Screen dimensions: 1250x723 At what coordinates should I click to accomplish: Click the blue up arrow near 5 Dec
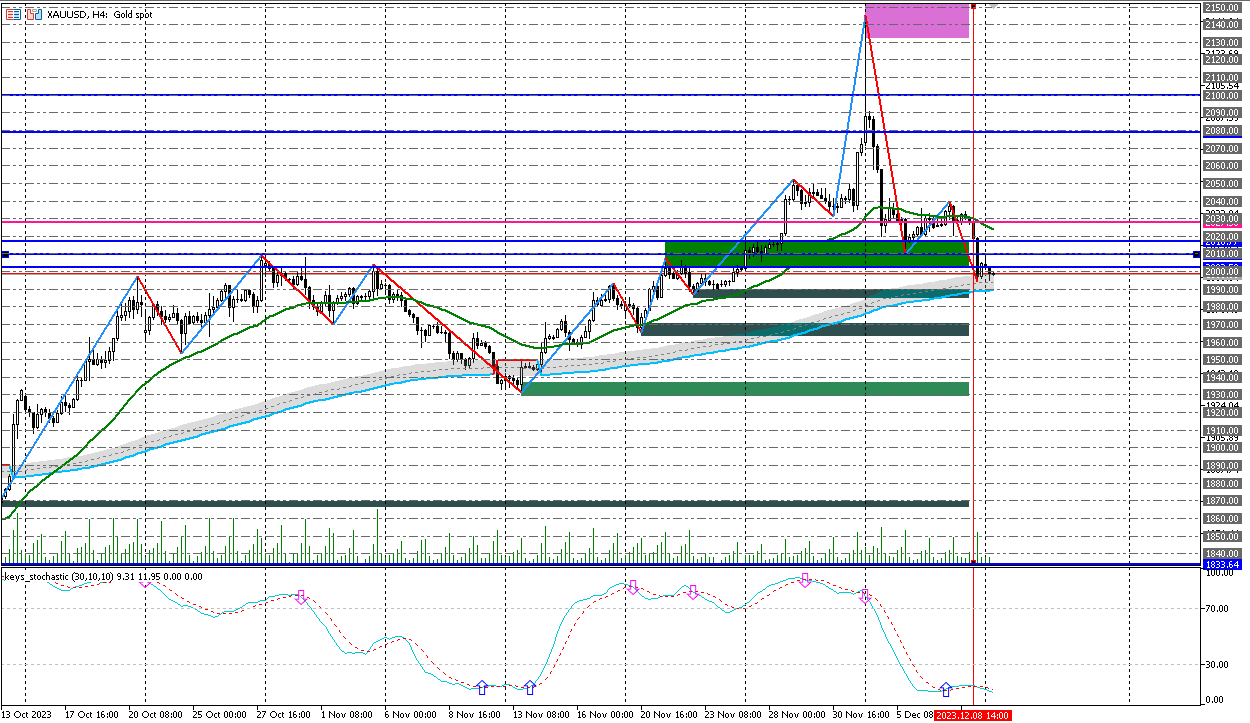click(x=946, y=689)
